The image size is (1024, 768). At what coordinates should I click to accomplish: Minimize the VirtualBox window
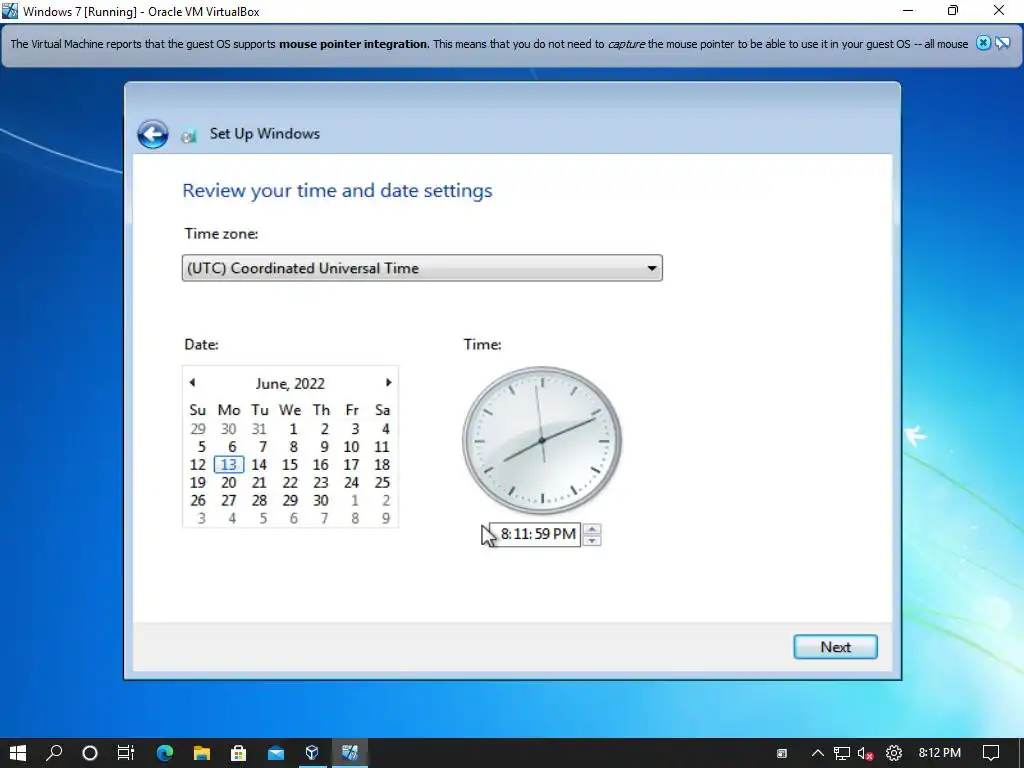[908, 11]
